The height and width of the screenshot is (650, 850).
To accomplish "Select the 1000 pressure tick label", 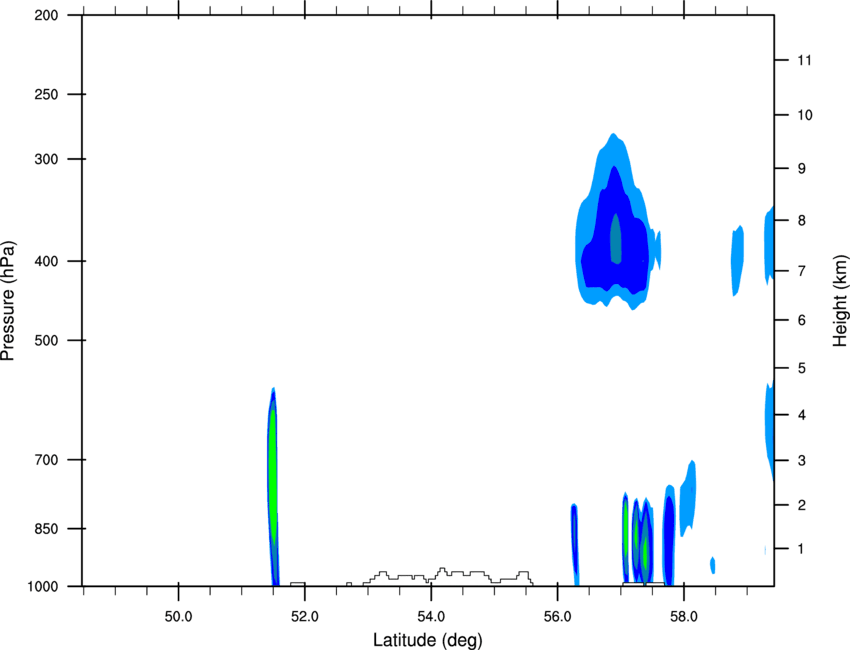I will [42, 587].
